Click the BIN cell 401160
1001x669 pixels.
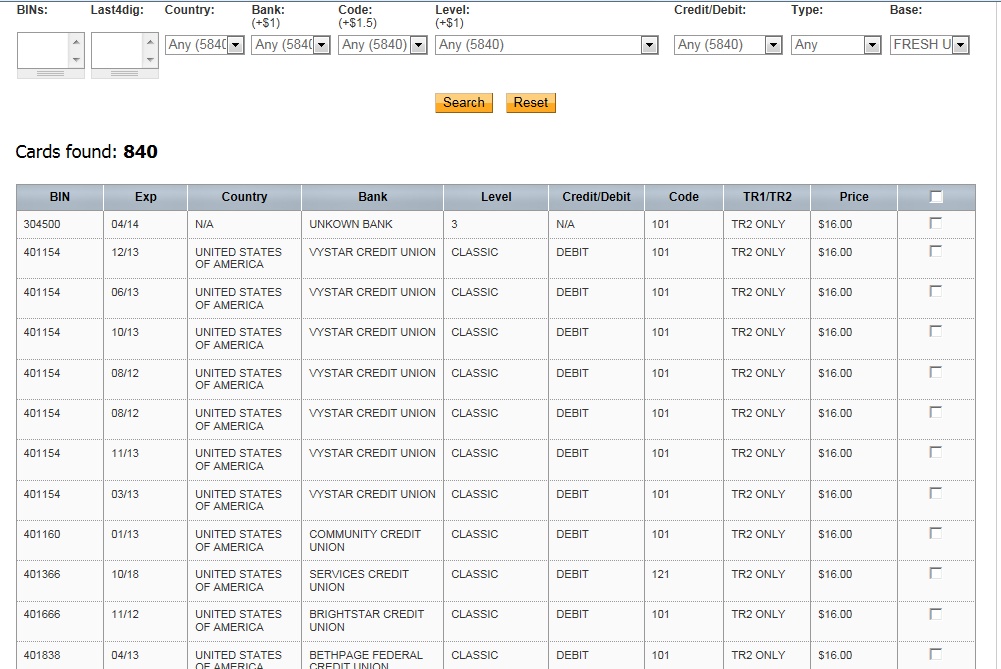tap(42, 534)
